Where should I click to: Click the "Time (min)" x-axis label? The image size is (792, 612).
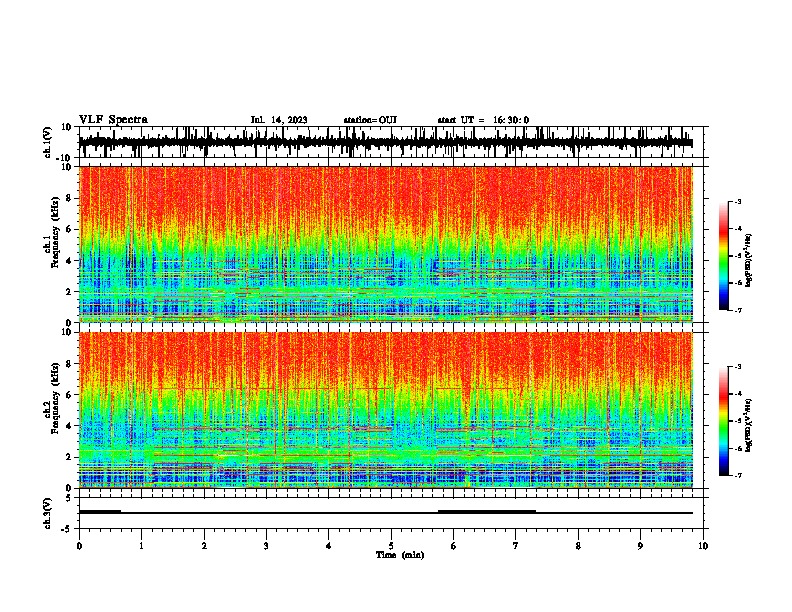pos(400,555)
